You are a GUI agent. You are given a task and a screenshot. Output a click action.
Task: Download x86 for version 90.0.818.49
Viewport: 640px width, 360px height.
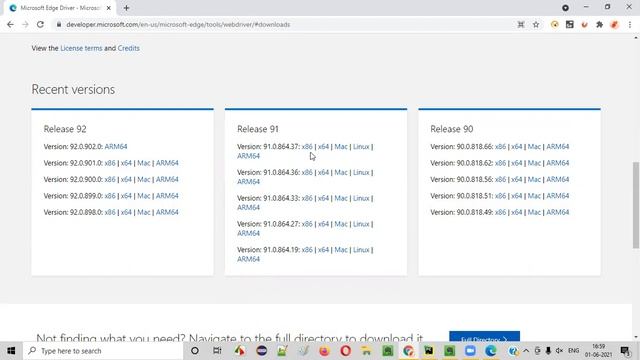click(x=500, y=212)
